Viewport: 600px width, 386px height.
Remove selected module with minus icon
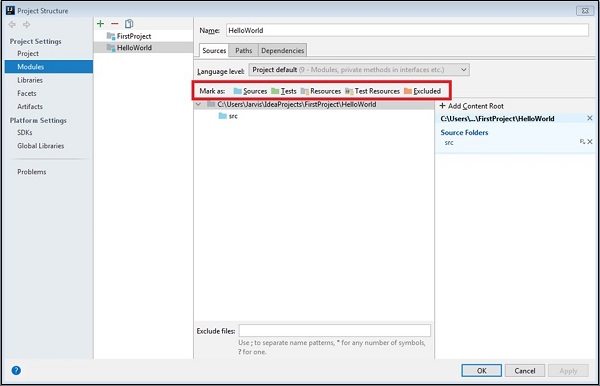[x=114, y=24]
